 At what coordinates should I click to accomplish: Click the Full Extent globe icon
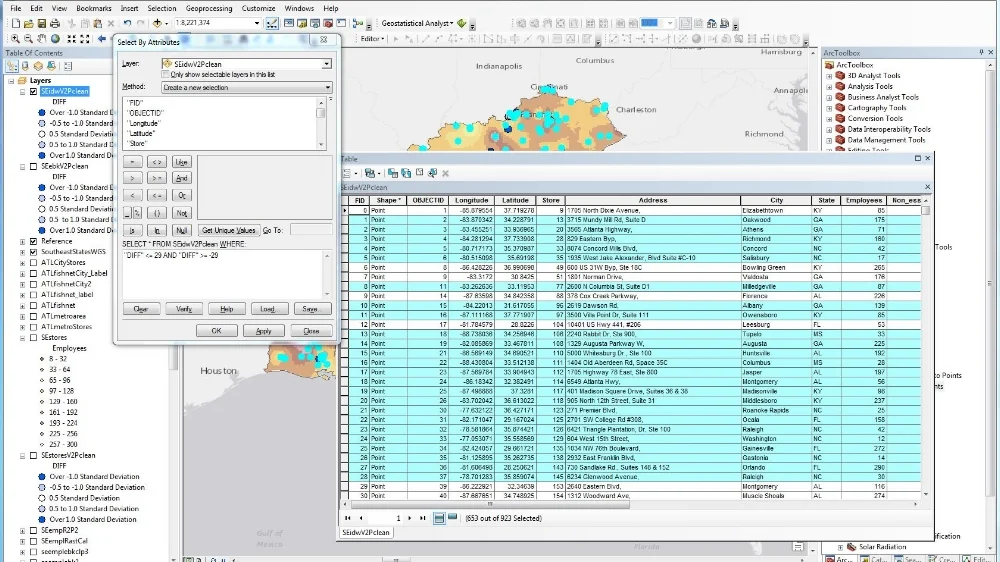55,39
